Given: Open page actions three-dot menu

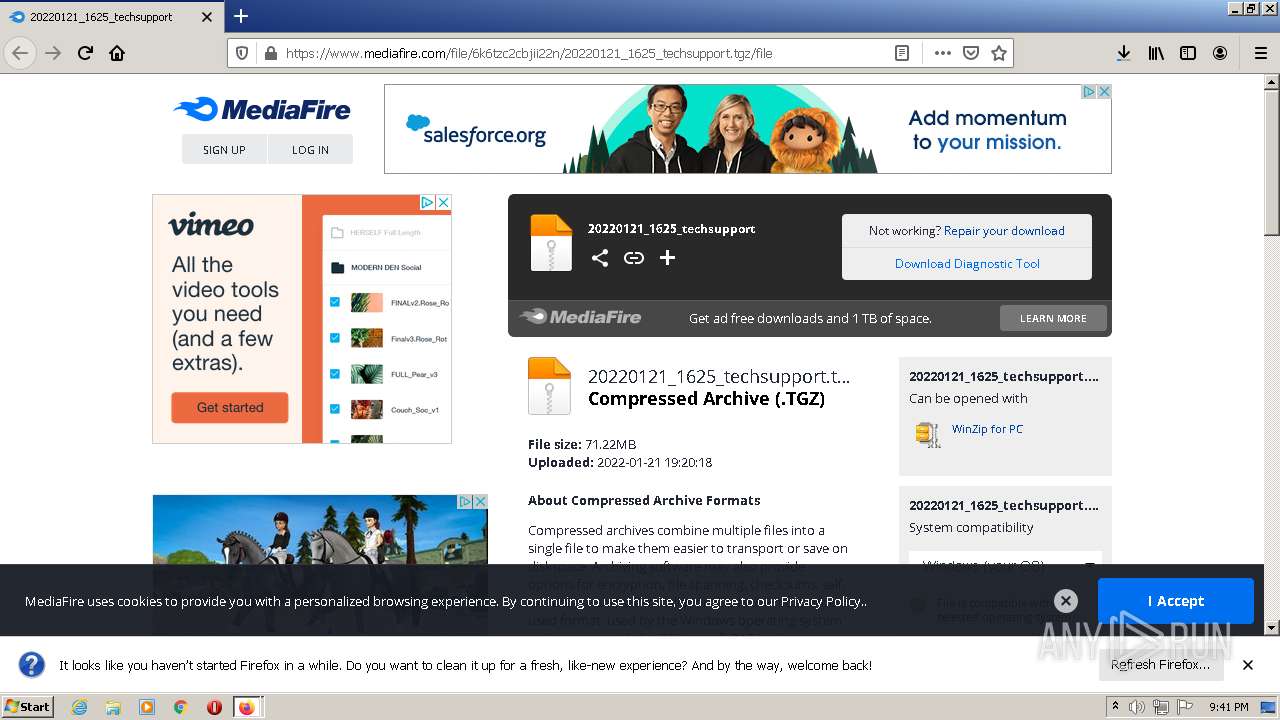Looking at the screenshot, I should [942, 53].
